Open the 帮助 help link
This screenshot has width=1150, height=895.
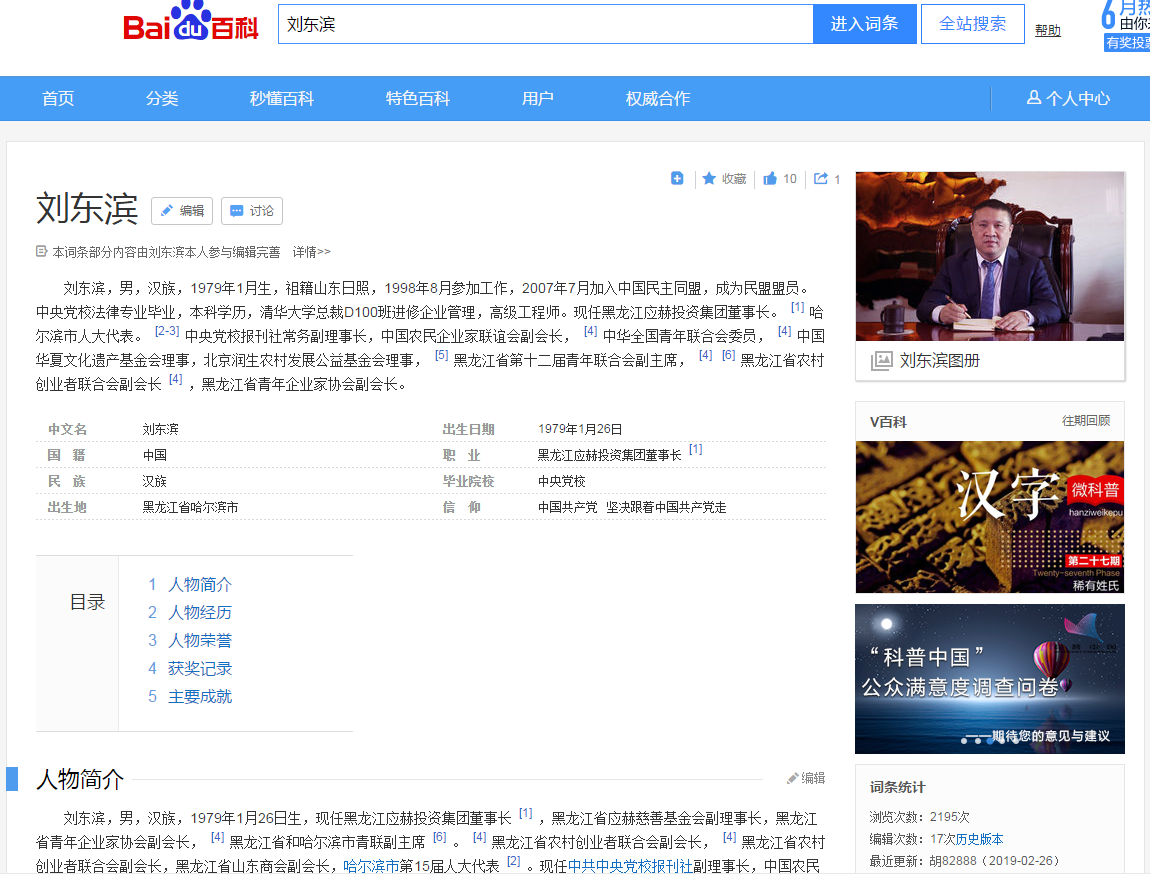pos(1047,30)
